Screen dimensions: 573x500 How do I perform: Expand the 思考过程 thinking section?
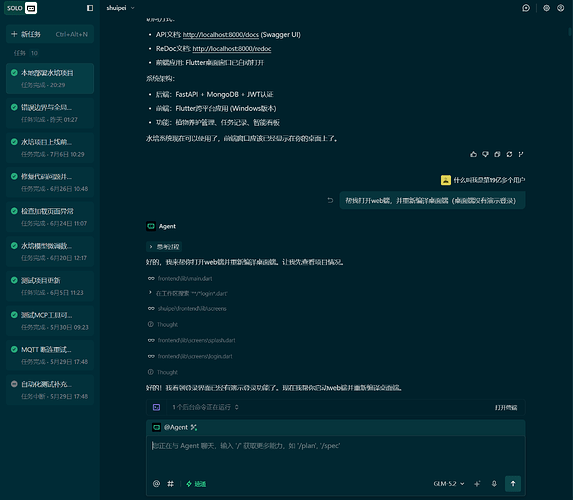(164, 247)
